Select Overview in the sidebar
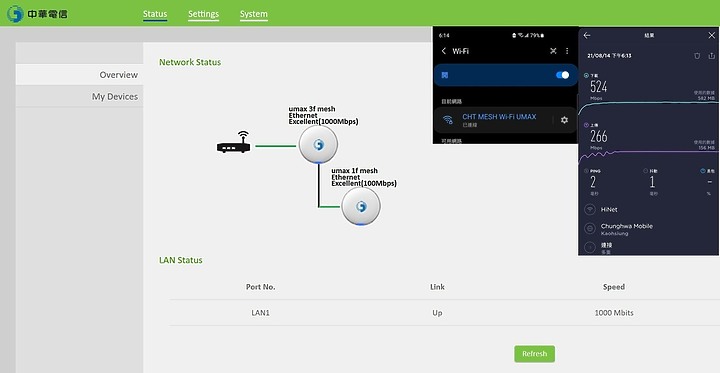Viewport: 720px width, 373px height. click(79, 74)
